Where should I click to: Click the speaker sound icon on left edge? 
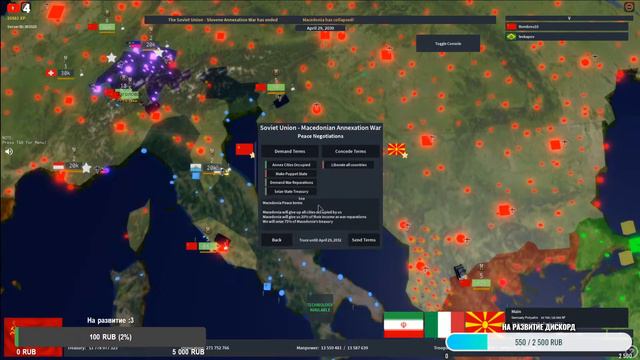click(9, 151)
